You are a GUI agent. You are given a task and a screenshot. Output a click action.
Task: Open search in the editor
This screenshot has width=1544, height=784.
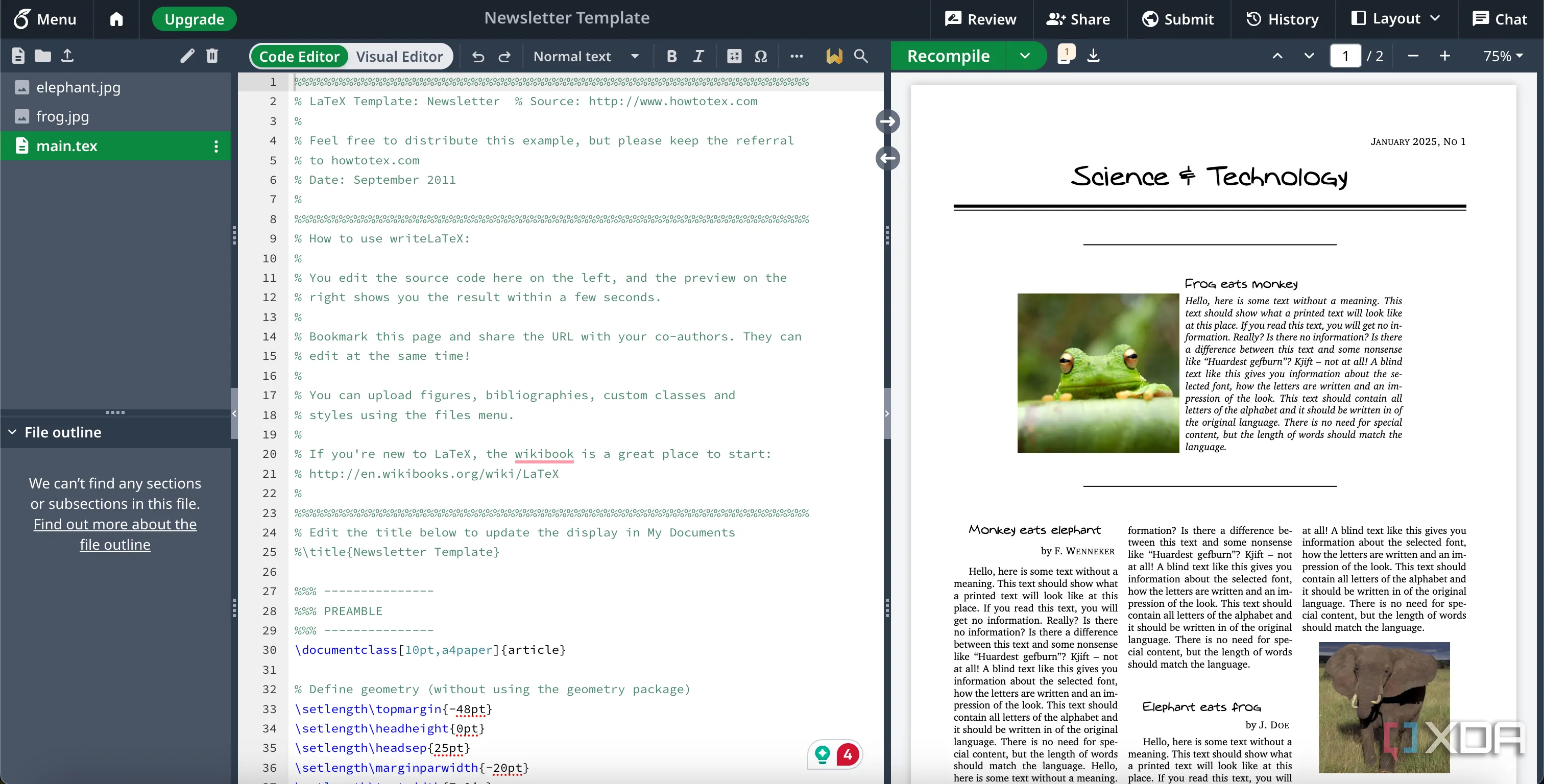tap(861, 56)
